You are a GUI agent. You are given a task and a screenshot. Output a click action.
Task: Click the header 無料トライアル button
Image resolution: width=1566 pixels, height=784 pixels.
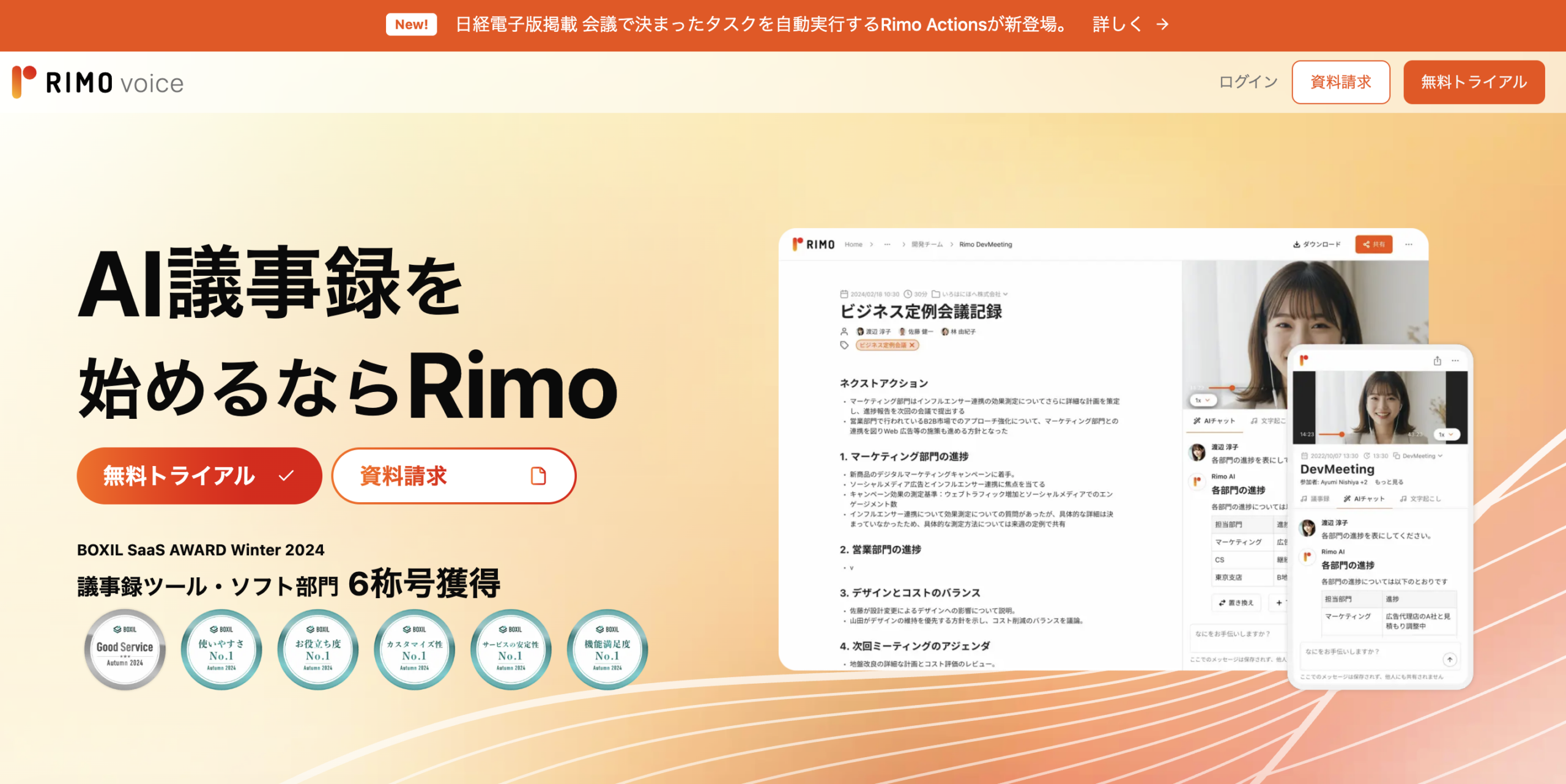click(1474, 82)
